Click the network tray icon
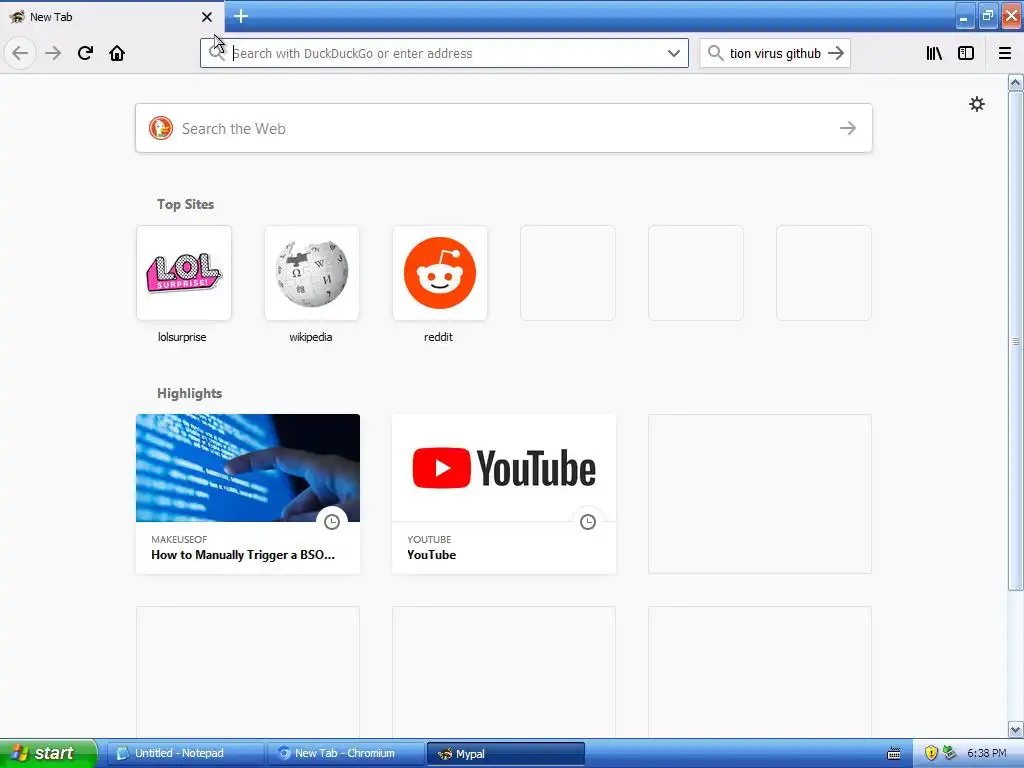1024x768 pixels. (x=950, y=753)
